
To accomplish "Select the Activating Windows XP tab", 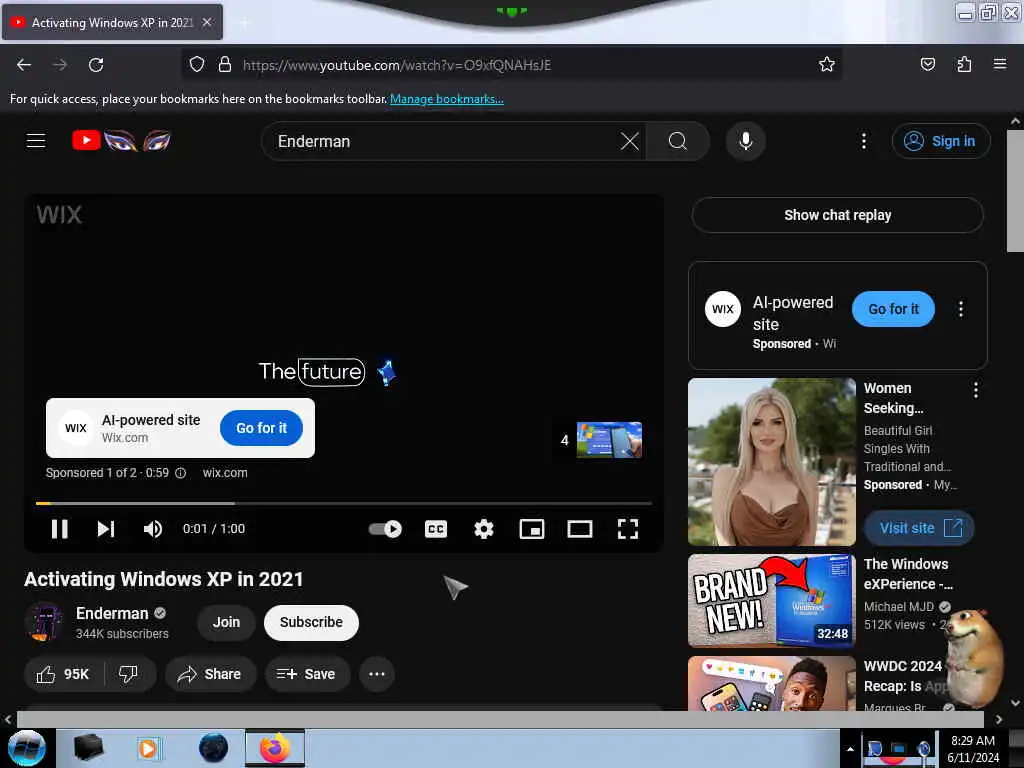I will 112,22.
